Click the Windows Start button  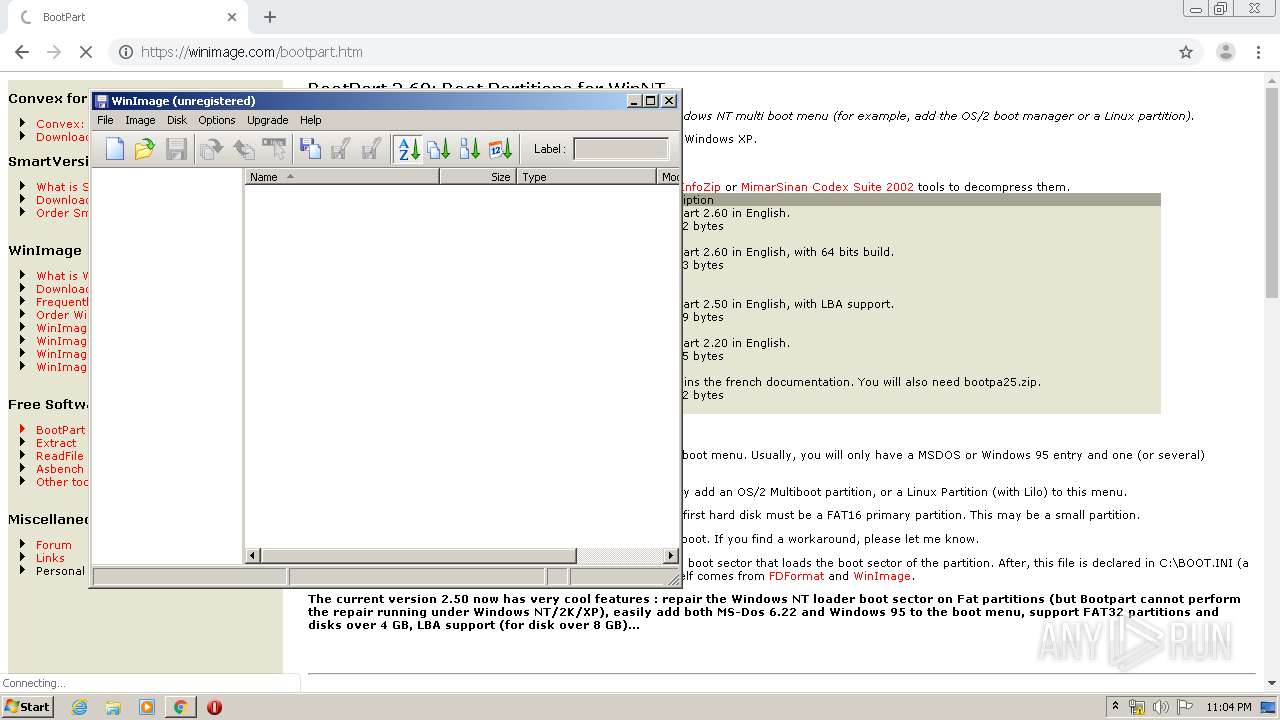(27, 706)
